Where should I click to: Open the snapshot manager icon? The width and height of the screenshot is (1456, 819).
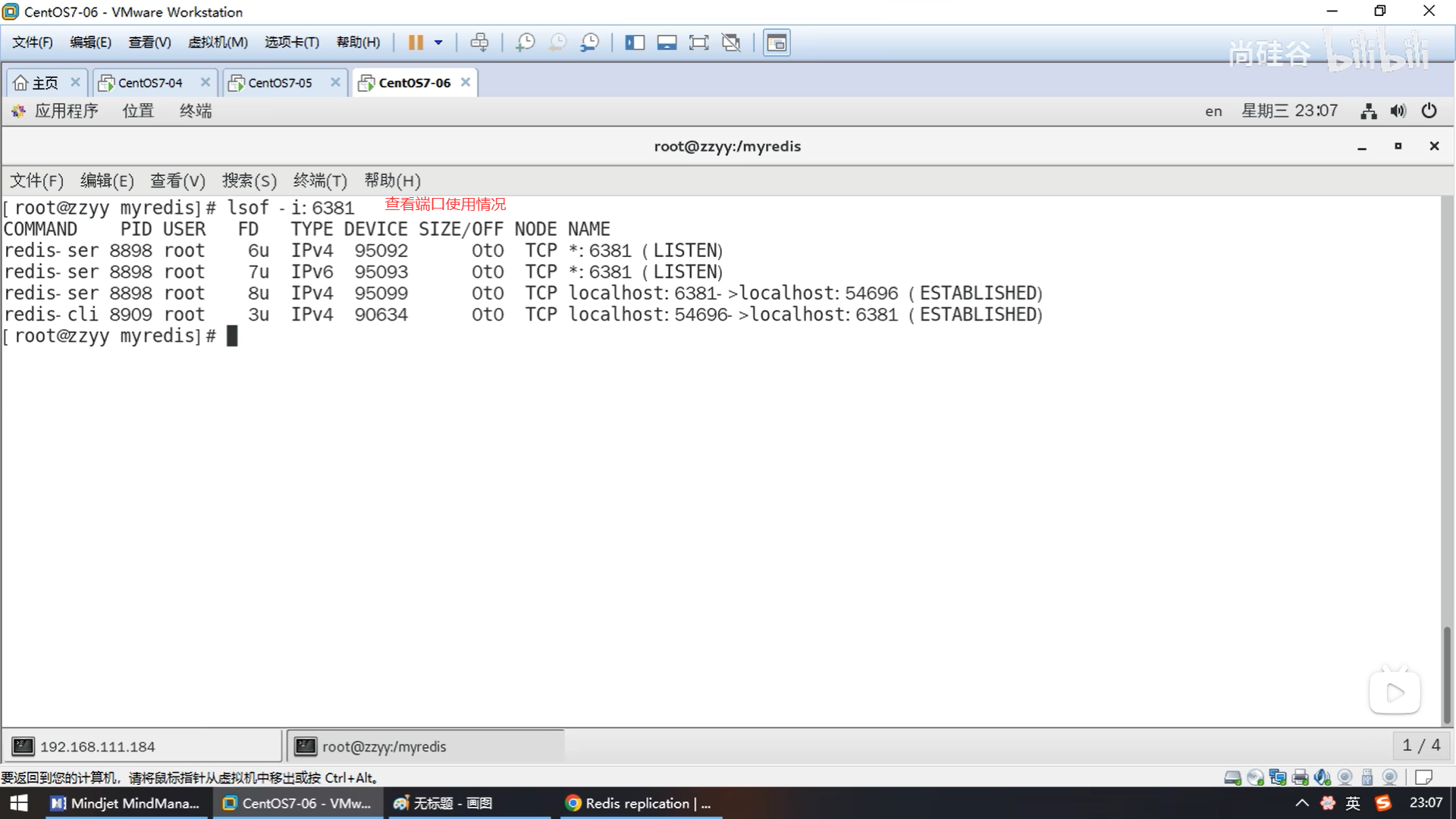click(590, 42)
